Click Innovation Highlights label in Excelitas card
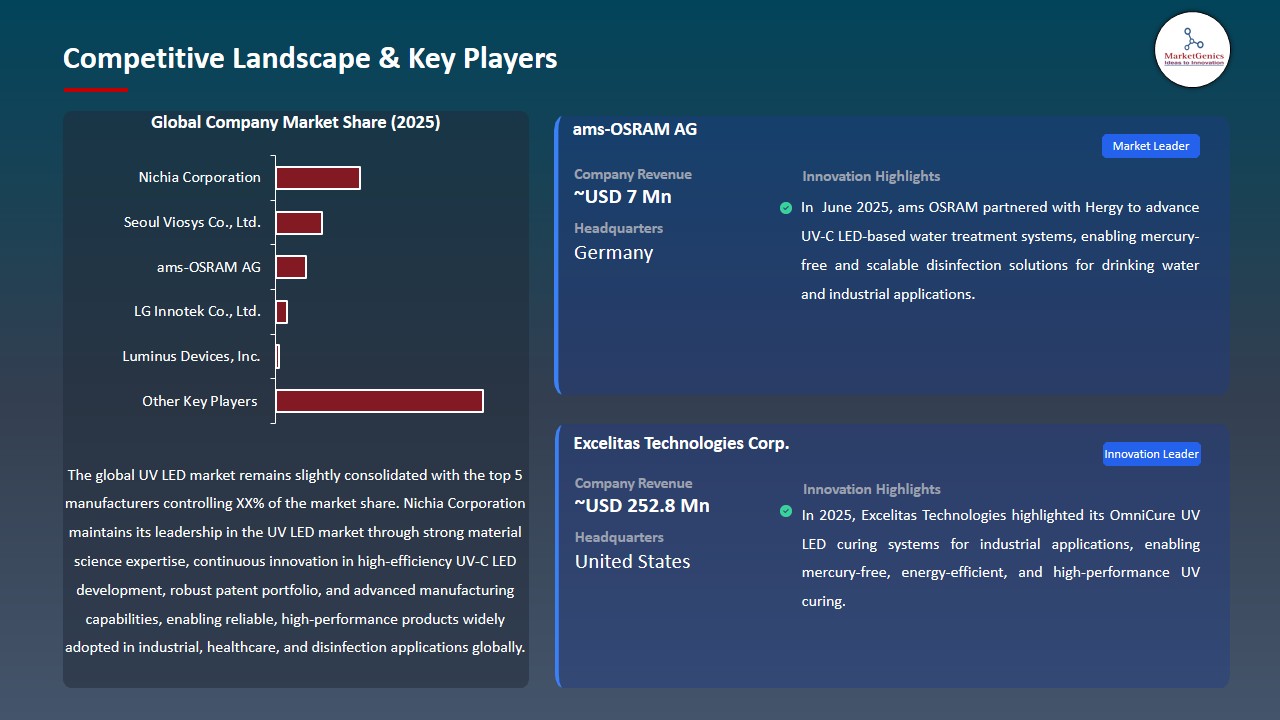The height and width of the screenshot is (720, 1280). tap(871, 489)
